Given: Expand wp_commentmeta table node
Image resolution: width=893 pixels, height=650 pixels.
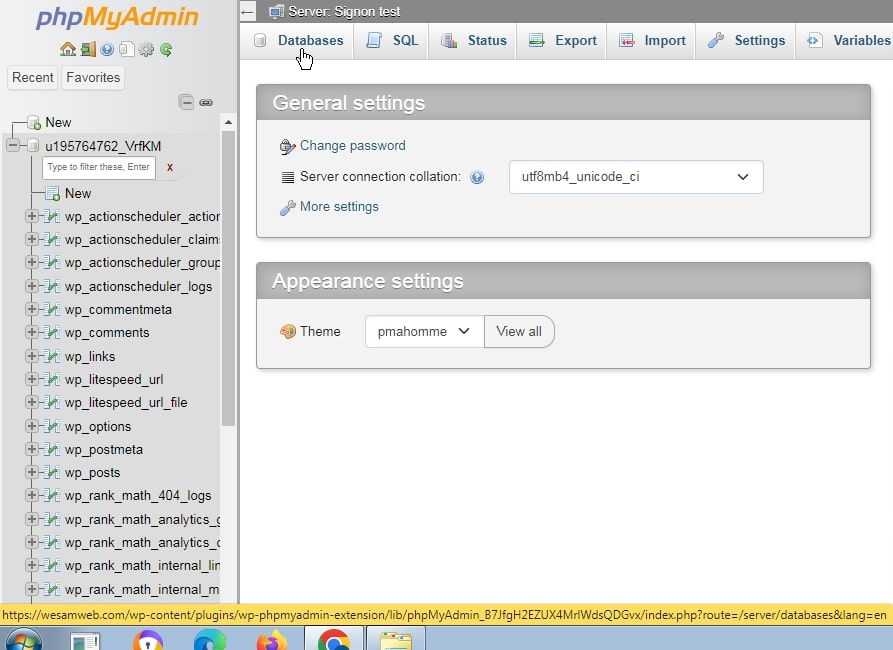Looking at the screenshot, I should pos(32,309).
